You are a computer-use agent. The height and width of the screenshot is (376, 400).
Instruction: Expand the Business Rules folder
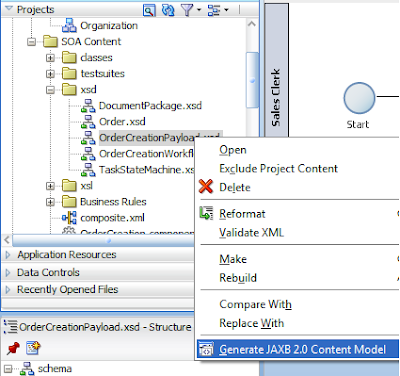click(50, 202)
